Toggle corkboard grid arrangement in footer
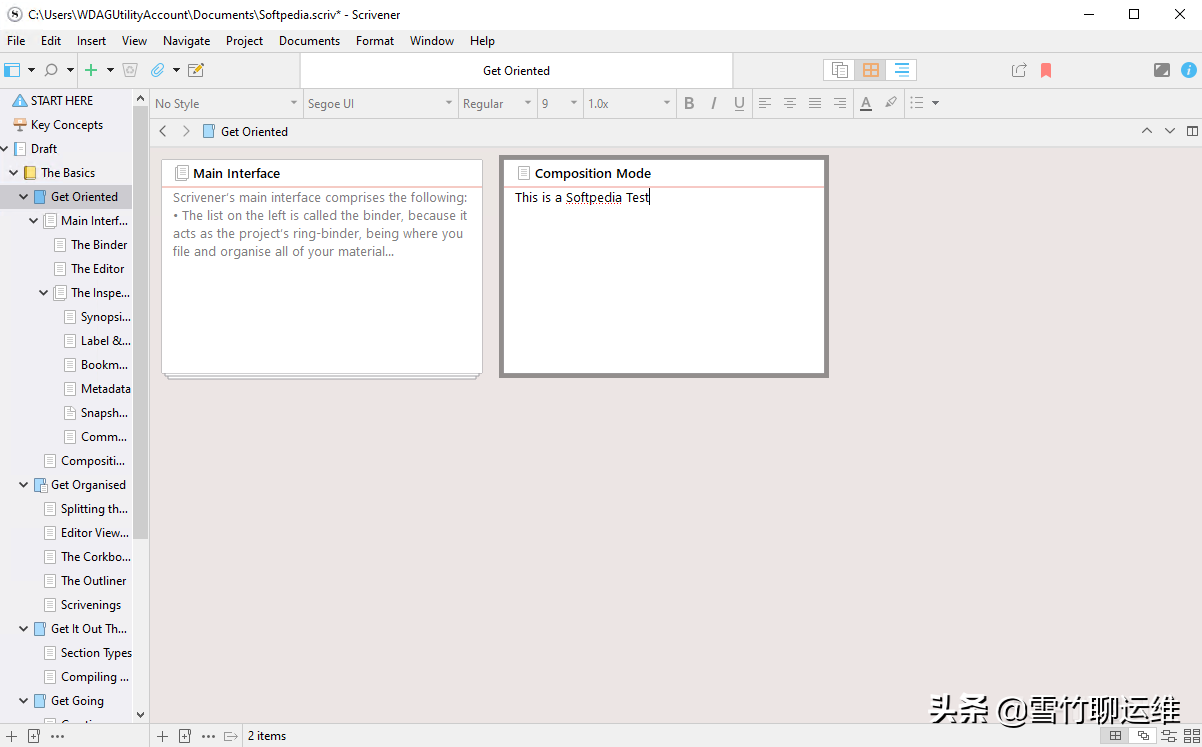 1116,736
